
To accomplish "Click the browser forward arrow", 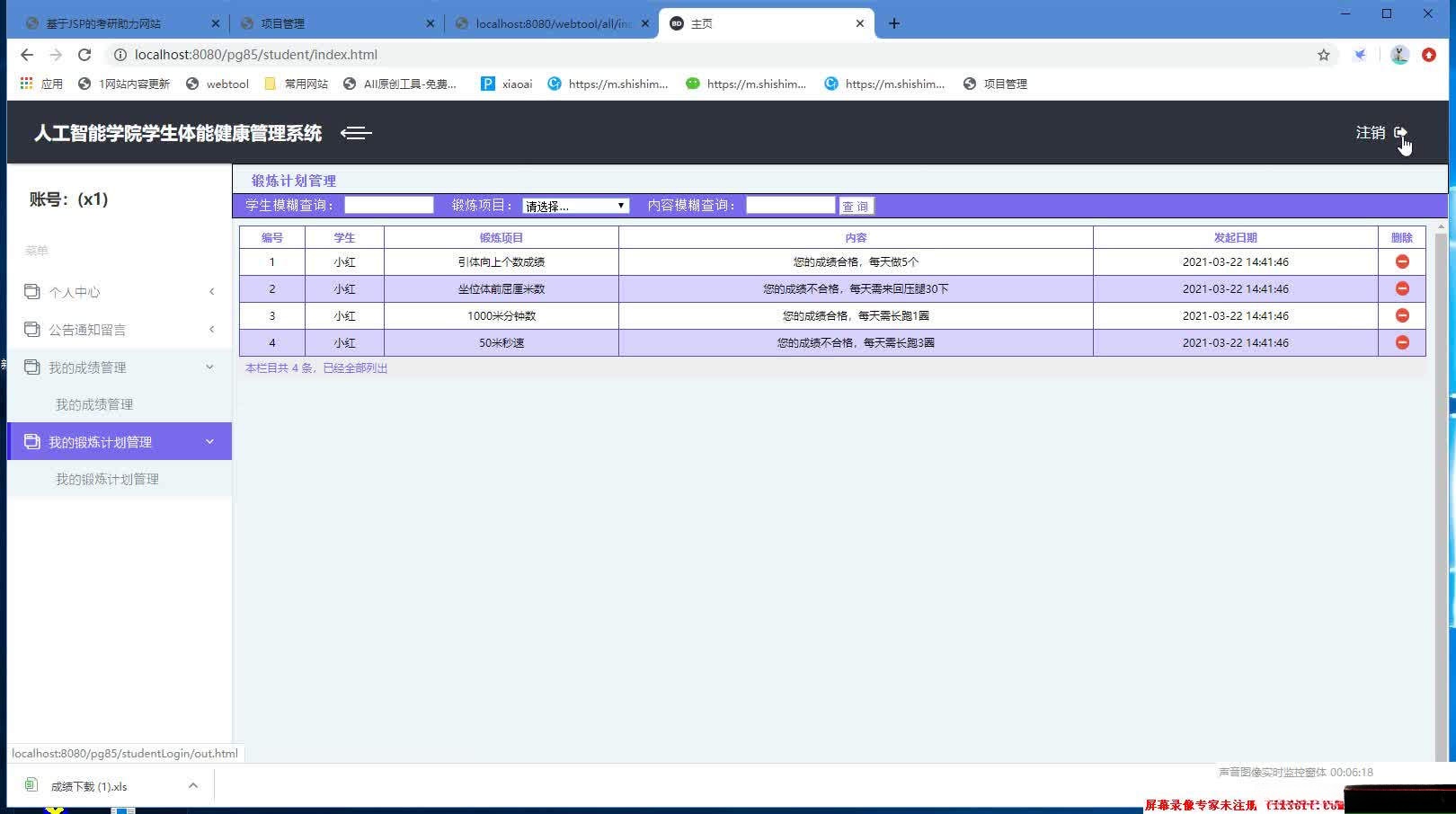I will click(x=56, y=55).
